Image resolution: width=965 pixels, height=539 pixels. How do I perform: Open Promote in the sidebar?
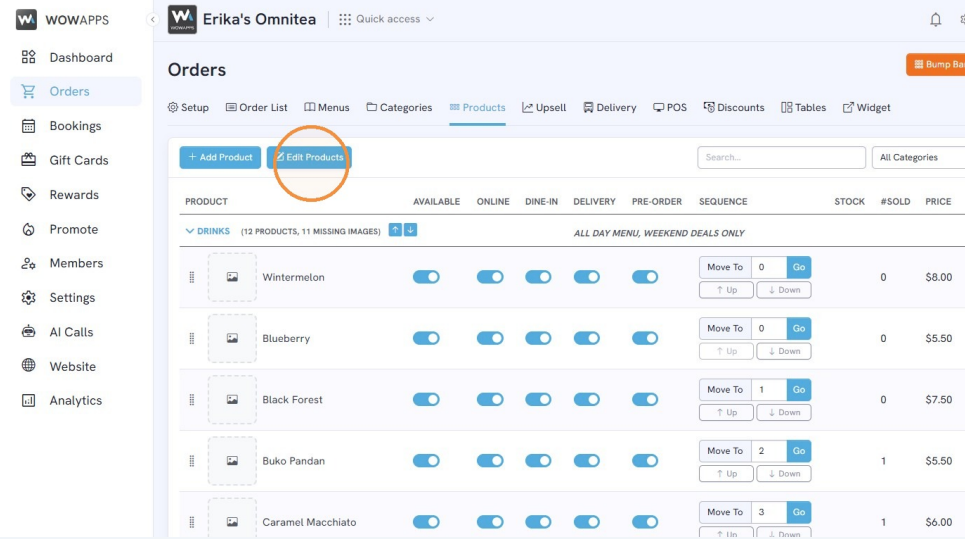(76, 229)
